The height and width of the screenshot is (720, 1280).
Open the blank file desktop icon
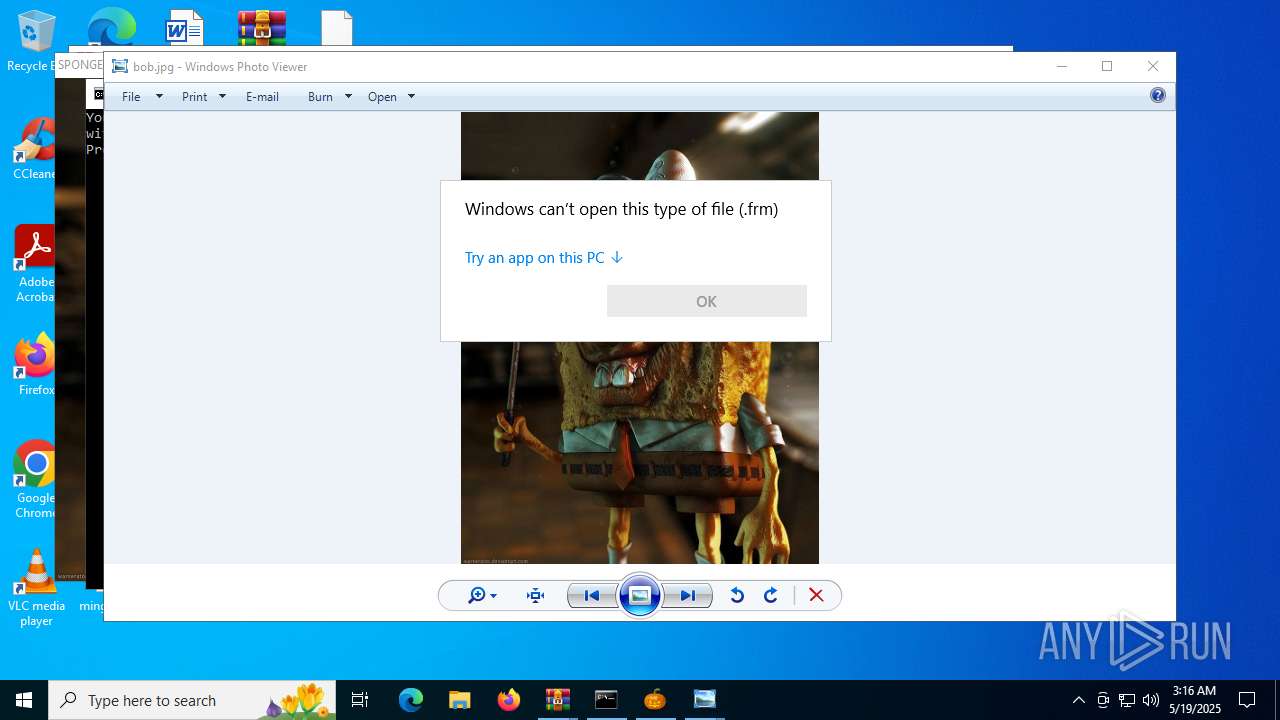point(337,27)
